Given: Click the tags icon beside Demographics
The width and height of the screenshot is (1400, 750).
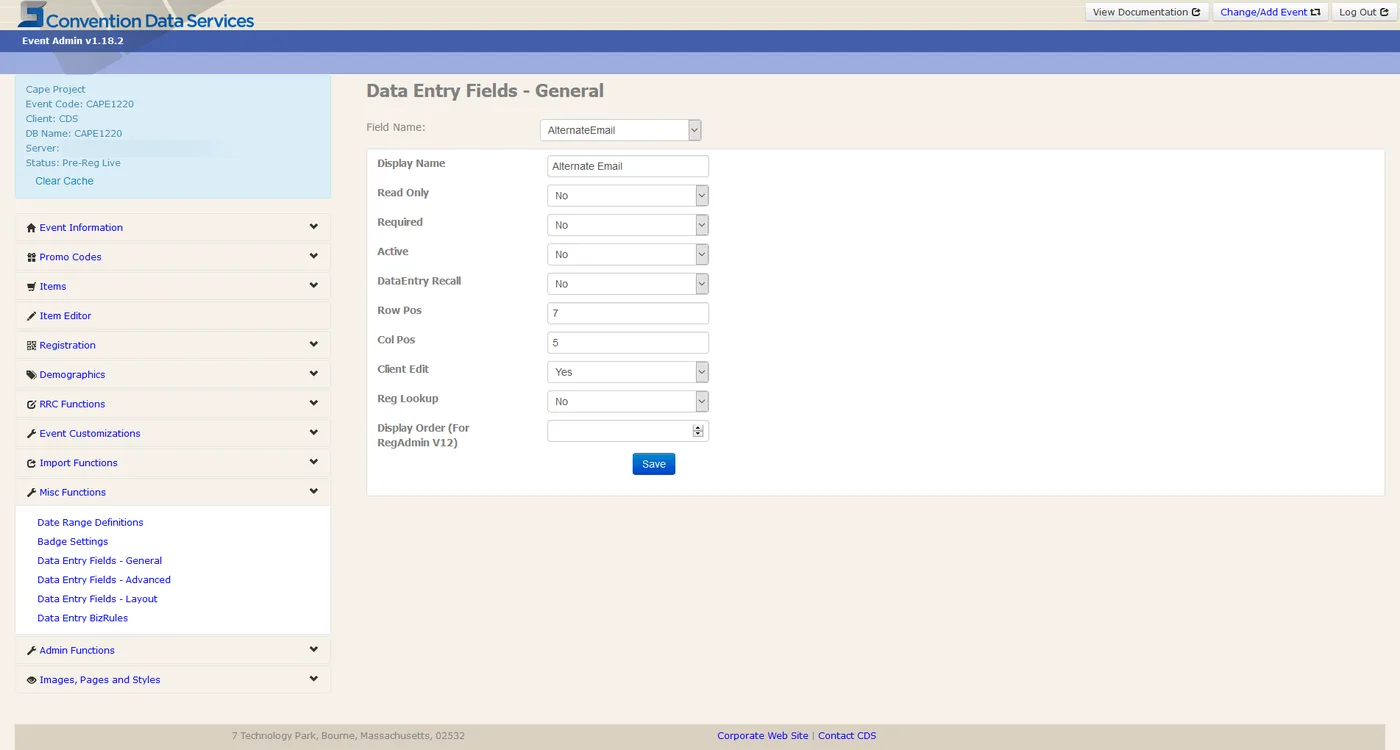Looking at the screenshot, I should (31, 375).
